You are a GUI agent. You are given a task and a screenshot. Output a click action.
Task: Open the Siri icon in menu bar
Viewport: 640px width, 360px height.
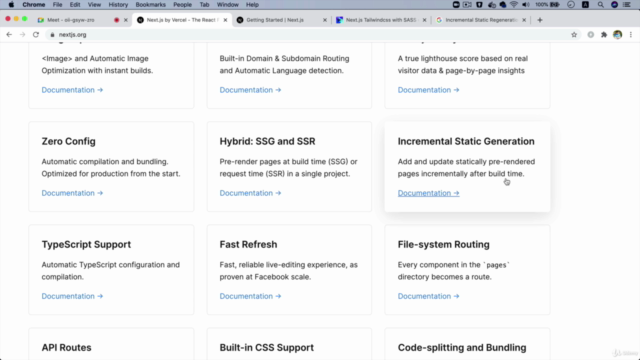614,4
